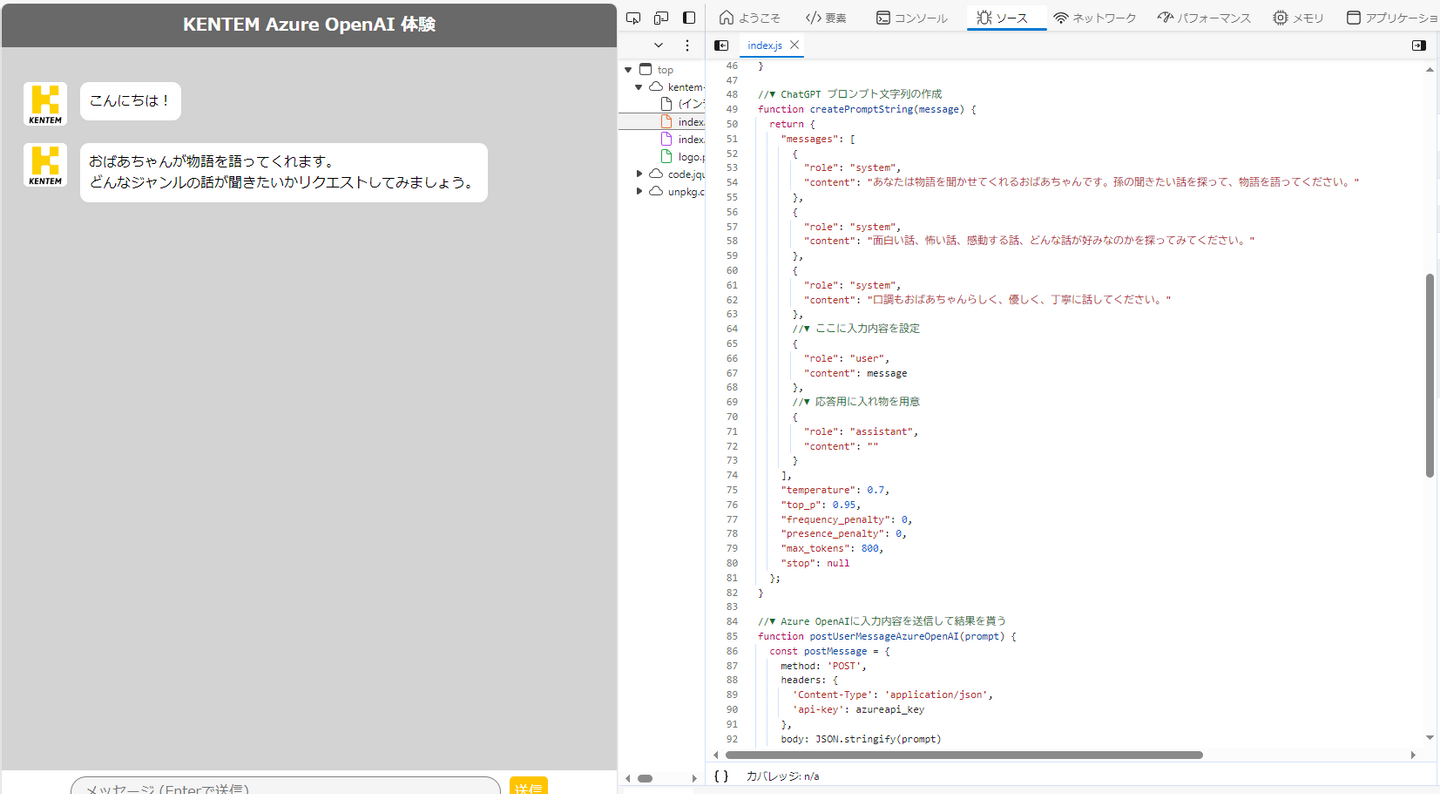Click the method: 'POST' code line
This screenshot has width=1440, height=794.
pyautogui.click(x=824, y=665)
